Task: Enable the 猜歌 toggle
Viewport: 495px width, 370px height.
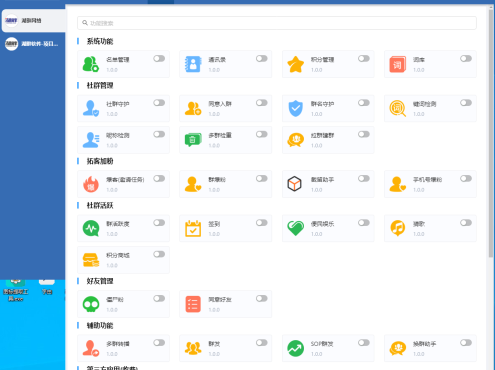Action: [x=466, y=223]
